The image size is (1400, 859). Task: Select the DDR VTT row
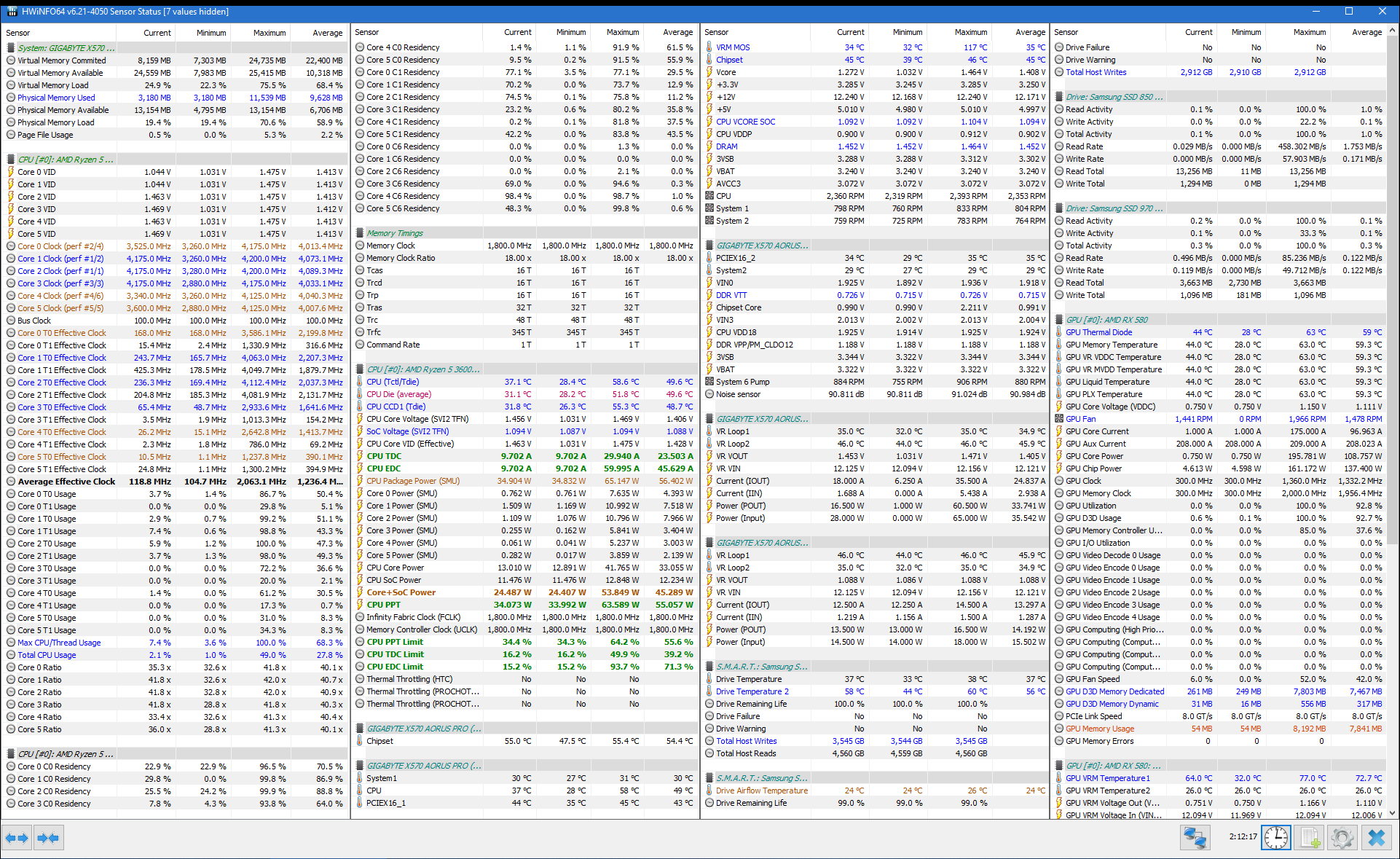coord(875,295)
